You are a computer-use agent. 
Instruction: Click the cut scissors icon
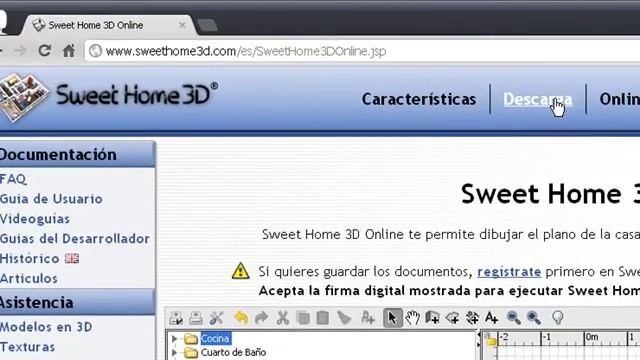tap(282, 318)
